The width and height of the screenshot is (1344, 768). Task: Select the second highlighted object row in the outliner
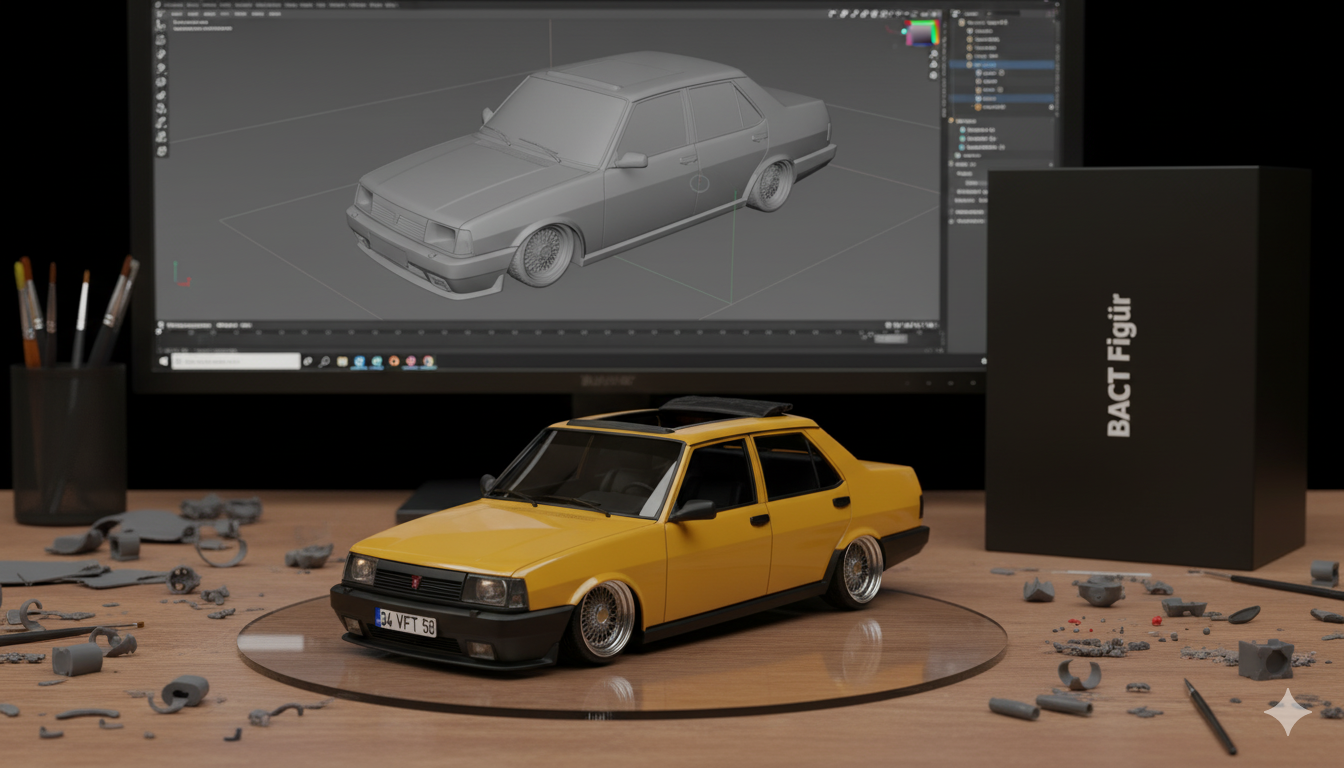click(x=989, y=98)
